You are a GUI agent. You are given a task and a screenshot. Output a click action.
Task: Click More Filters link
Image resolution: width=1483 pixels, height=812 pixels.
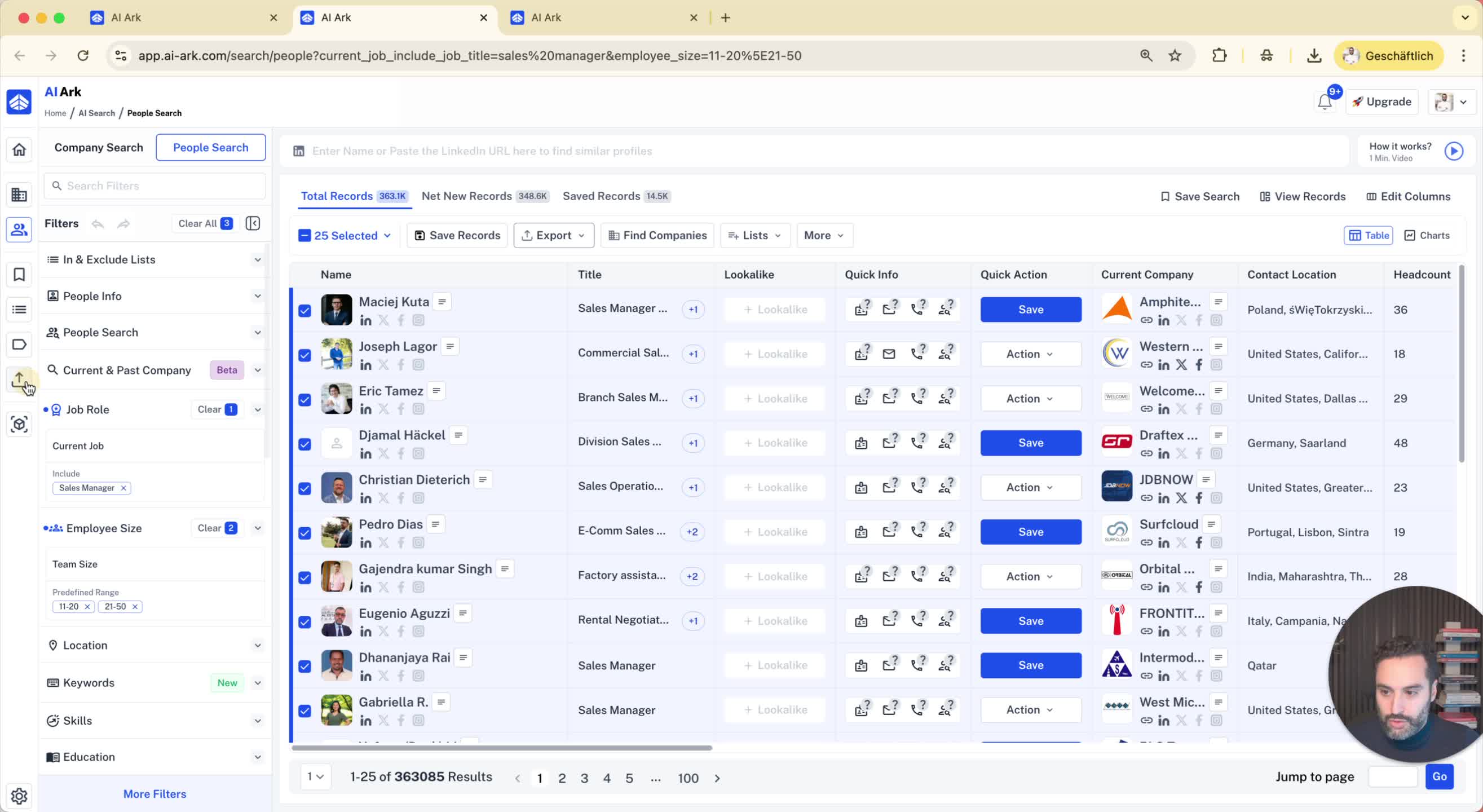[x=155, y=793]
